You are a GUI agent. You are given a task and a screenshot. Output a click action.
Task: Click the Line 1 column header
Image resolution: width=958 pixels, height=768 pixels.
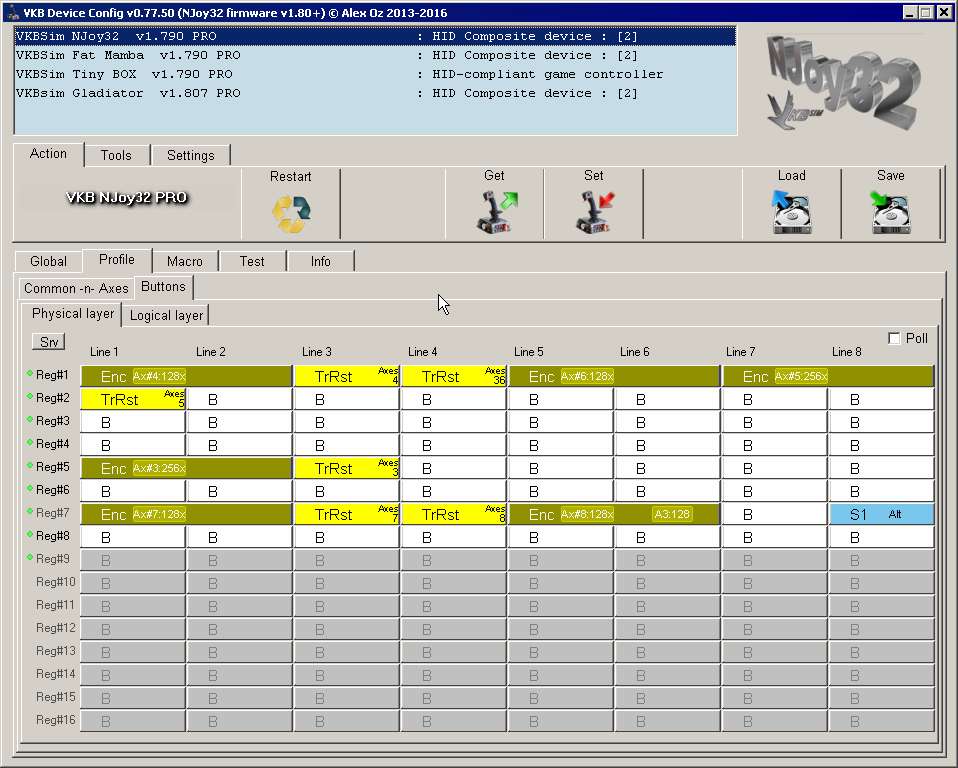coord(104,352)
